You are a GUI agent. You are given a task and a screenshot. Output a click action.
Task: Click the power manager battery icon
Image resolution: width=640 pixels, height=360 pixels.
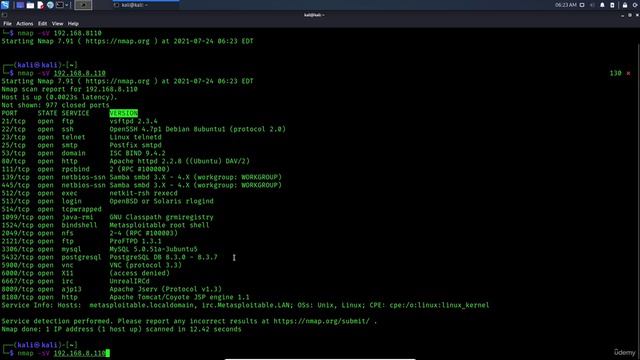point(612,5)
